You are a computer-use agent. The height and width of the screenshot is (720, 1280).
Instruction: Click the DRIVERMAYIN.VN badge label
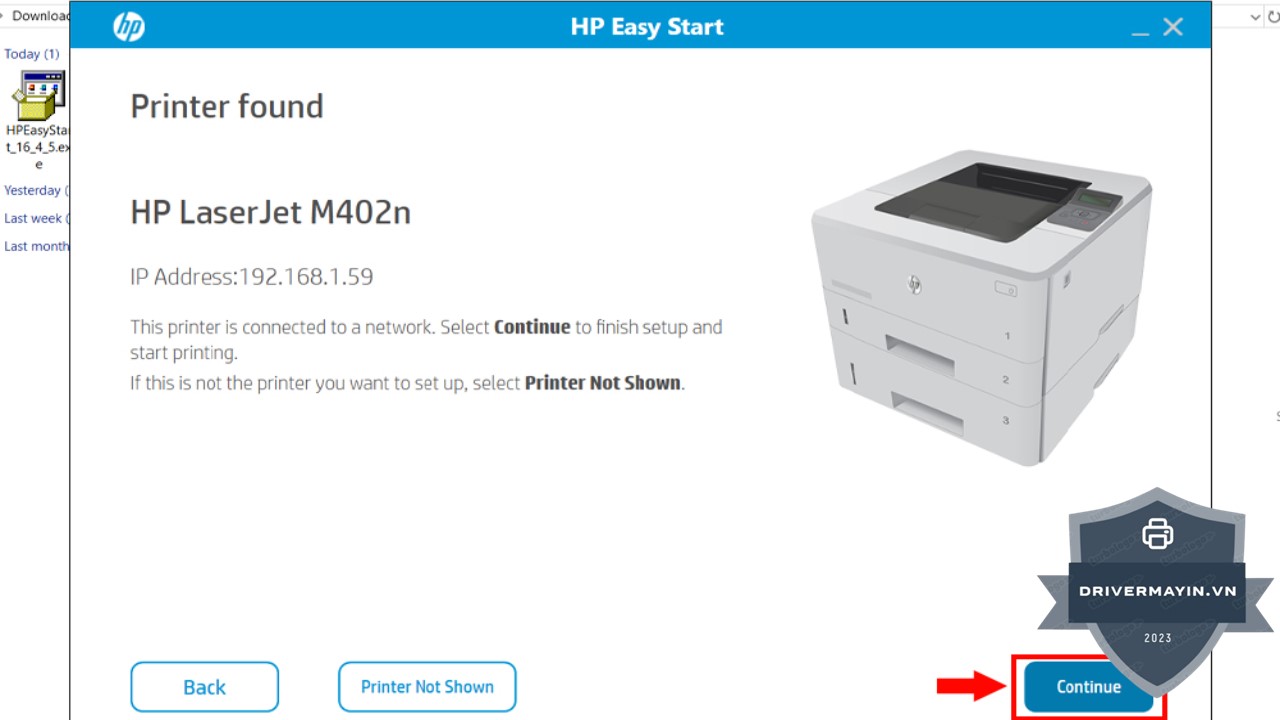1157,590
